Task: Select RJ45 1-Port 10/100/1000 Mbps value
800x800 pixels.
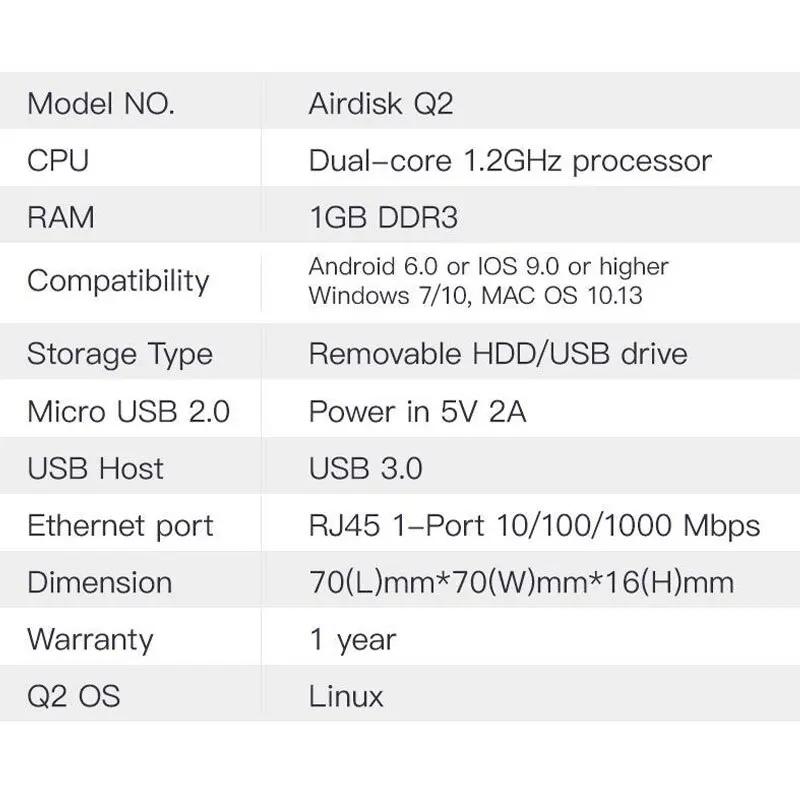Action: coord(534,527)
